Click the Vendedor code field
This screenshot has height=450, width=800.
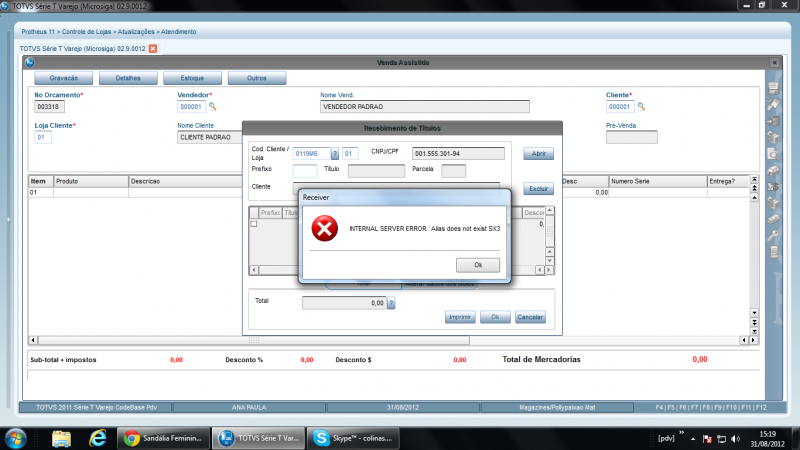pyautogui.click(x=191, y=107)
